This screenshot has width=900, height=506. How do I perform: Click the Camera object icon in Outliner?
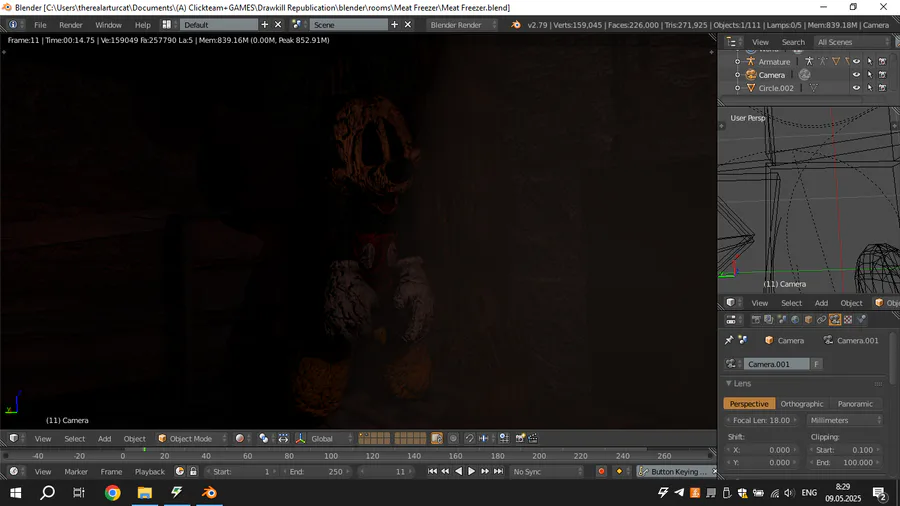[x=751, y=75]
